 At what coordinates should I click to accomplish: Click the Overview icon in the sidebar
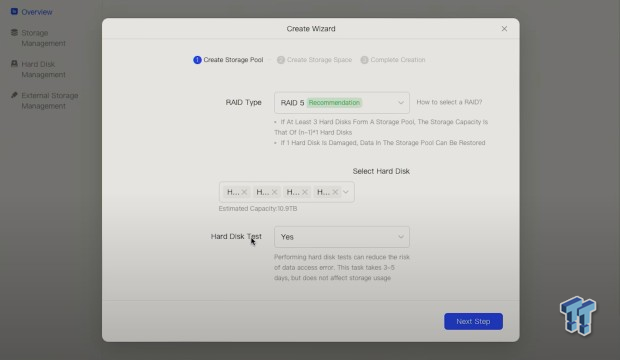14,11
